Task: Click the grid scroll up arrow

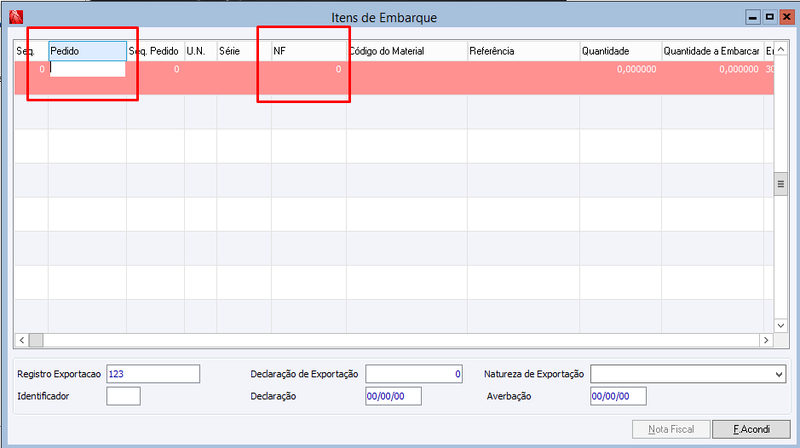Action: pos(781,49)
